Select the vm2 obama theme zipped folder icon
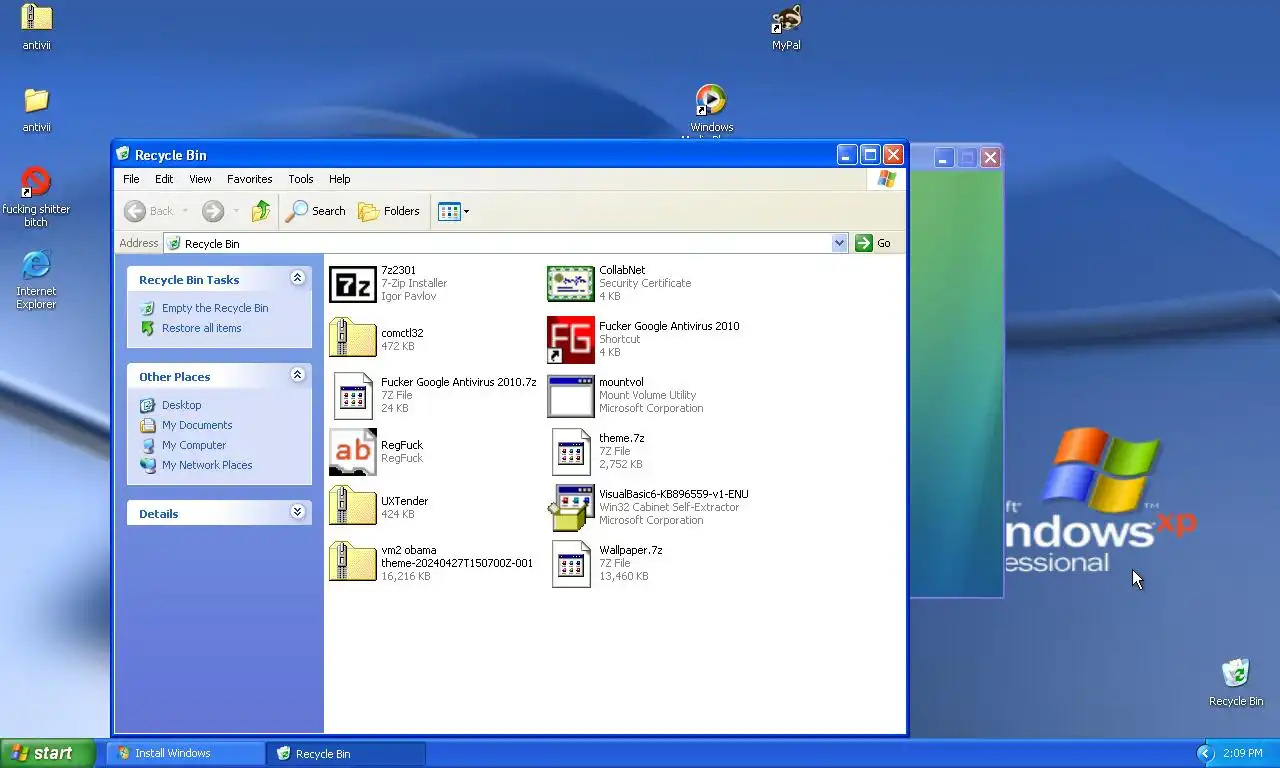 [352, 563]
